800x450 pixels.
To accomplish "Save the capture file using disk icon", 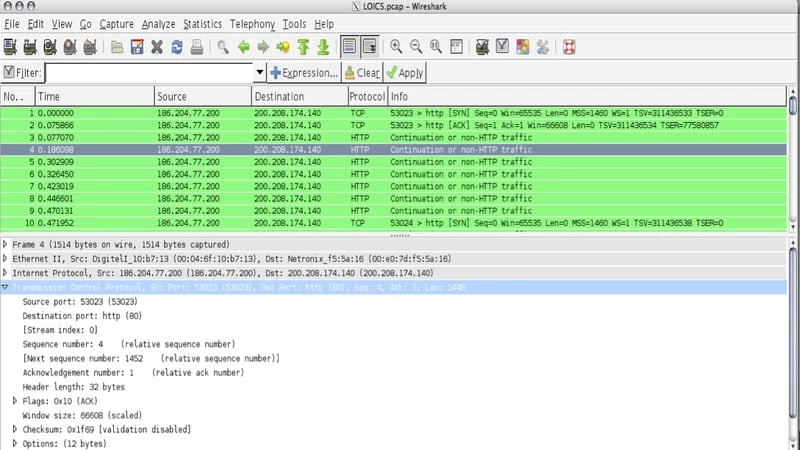I will point(137,46).
